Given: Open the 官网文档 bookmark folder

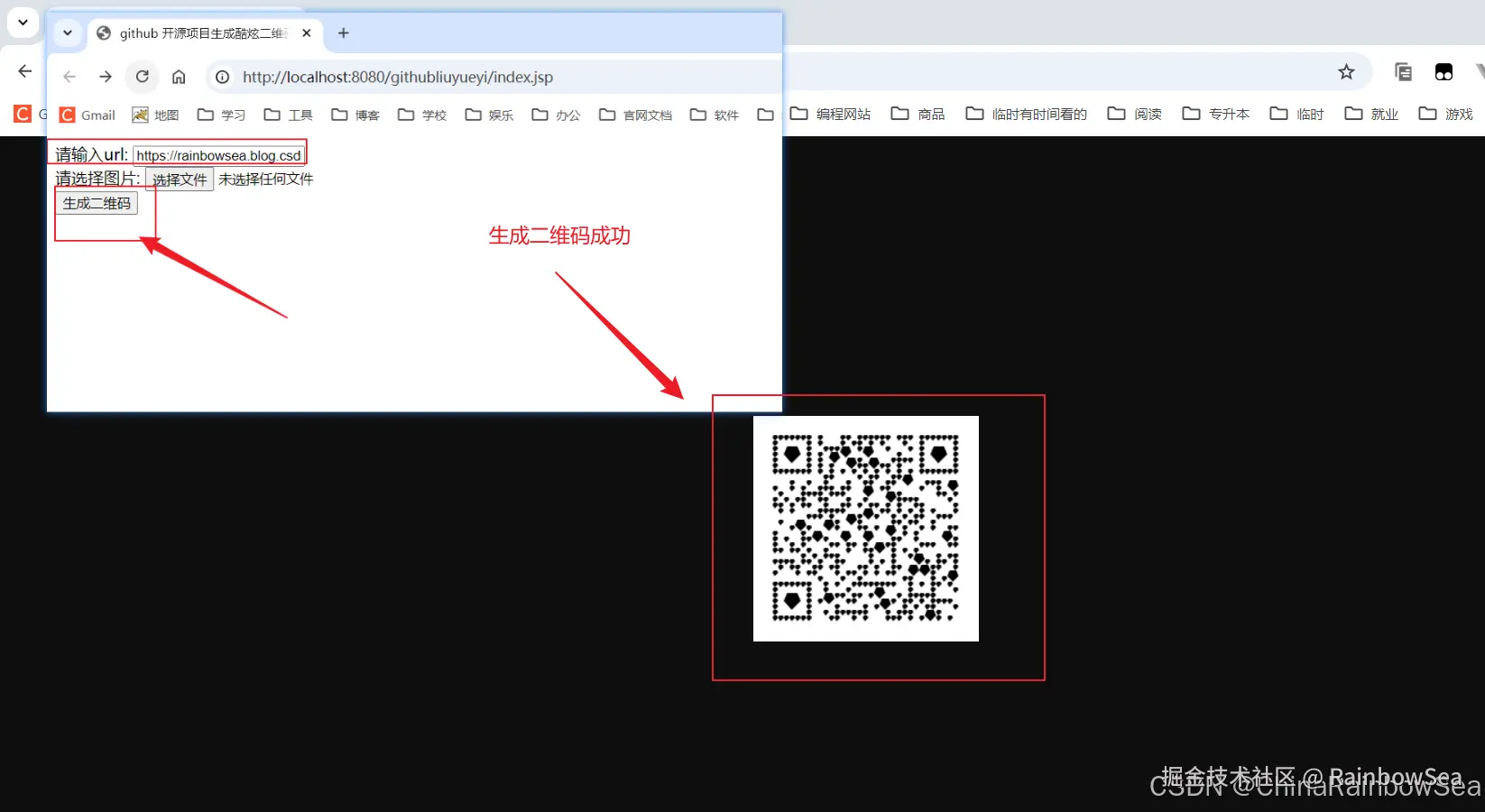Looking at the screenshot, I should pos(636,115).
